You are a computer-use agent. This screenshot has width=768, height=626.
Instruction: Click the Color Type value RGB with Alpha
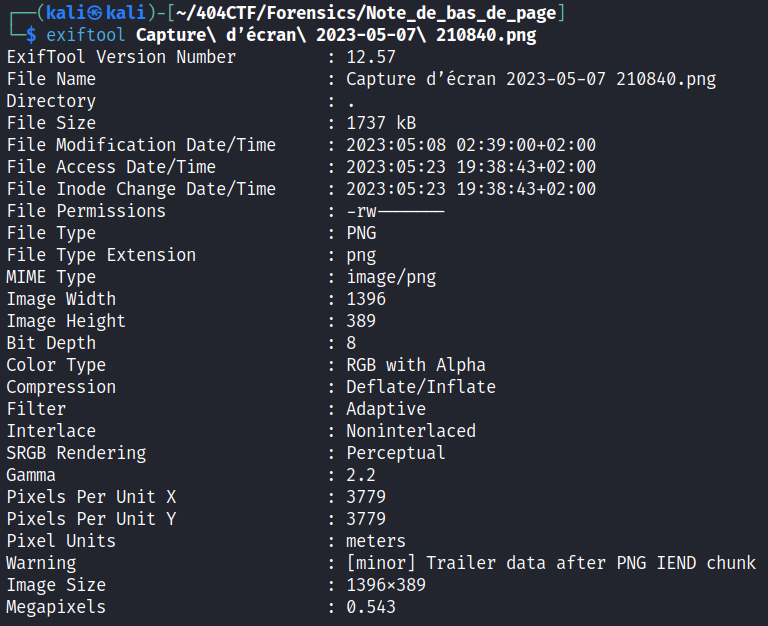pyautogui.click(x=416, y=365)
